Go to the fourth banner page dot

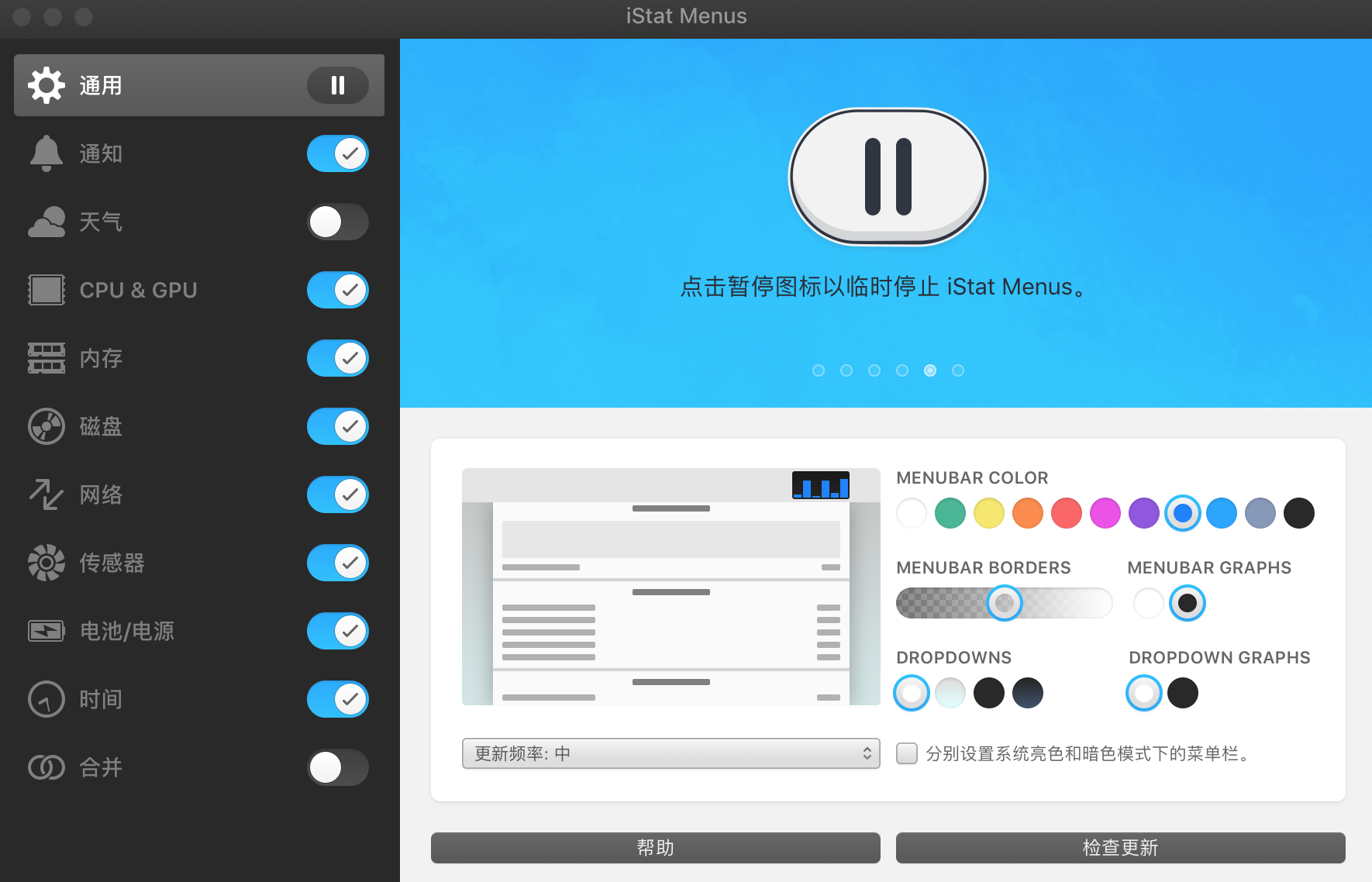click(902, 370)
